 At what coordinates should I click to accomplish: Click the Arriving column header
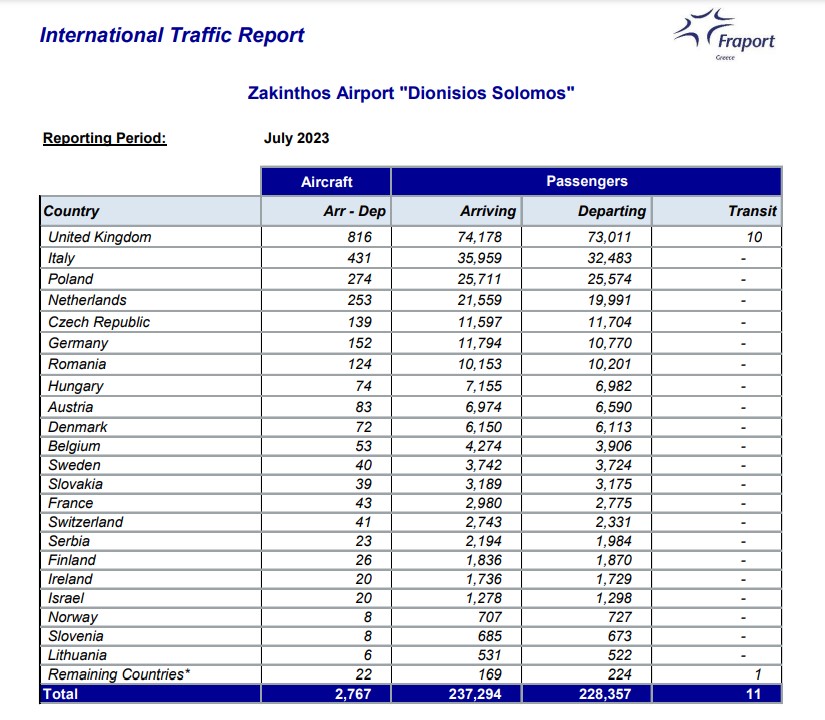coord(456,211)
